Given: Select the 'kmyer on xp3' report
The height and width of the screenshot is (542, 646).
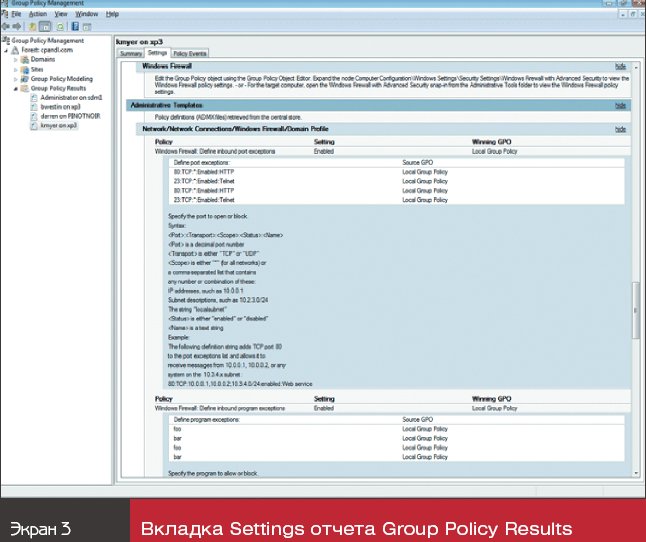Looking at the screenshot, I should (56, 127).
